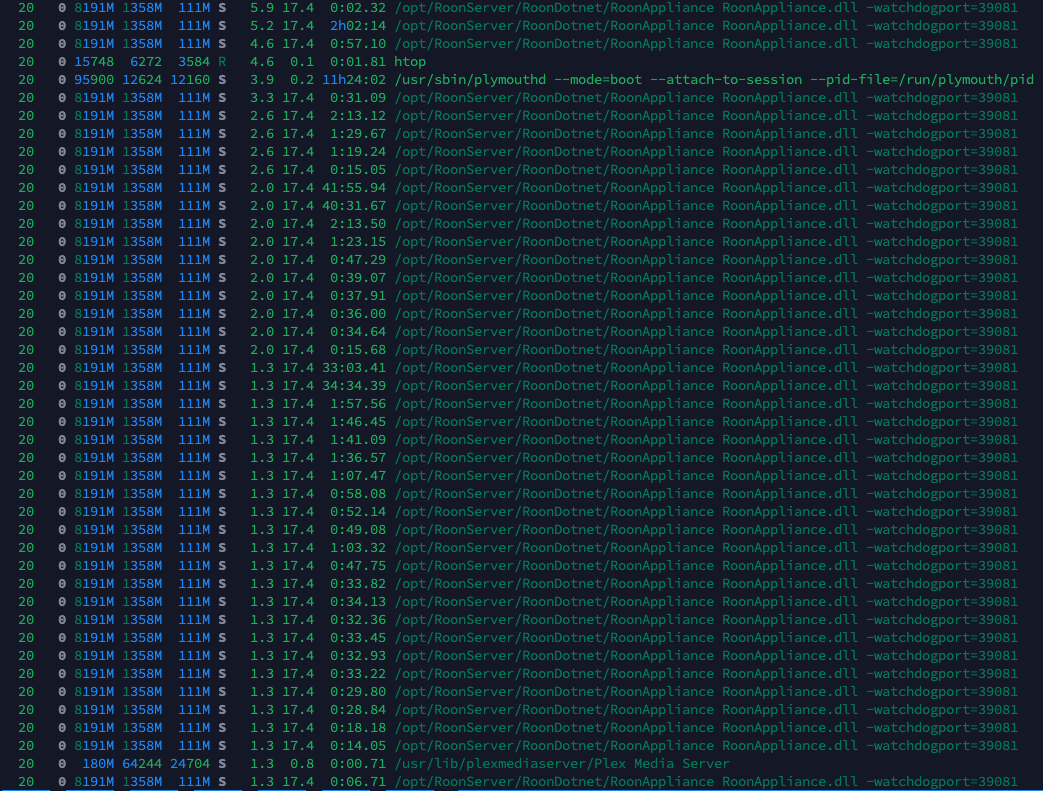Image resolution: width=1043 pixels, height=791 pixels.
Task: Click the time value 1:36.57
Action: click(358, 457)
